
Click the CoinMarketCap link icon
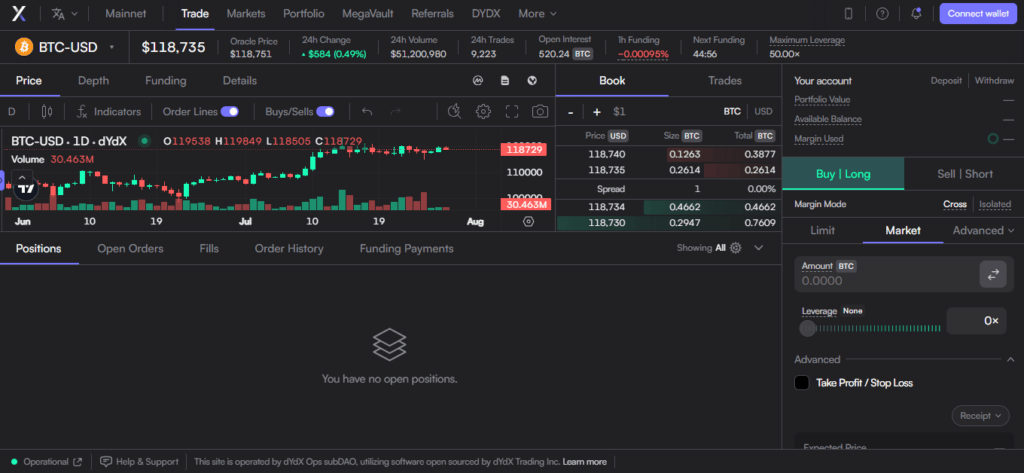pyautogui.click(x=478, y=81)
